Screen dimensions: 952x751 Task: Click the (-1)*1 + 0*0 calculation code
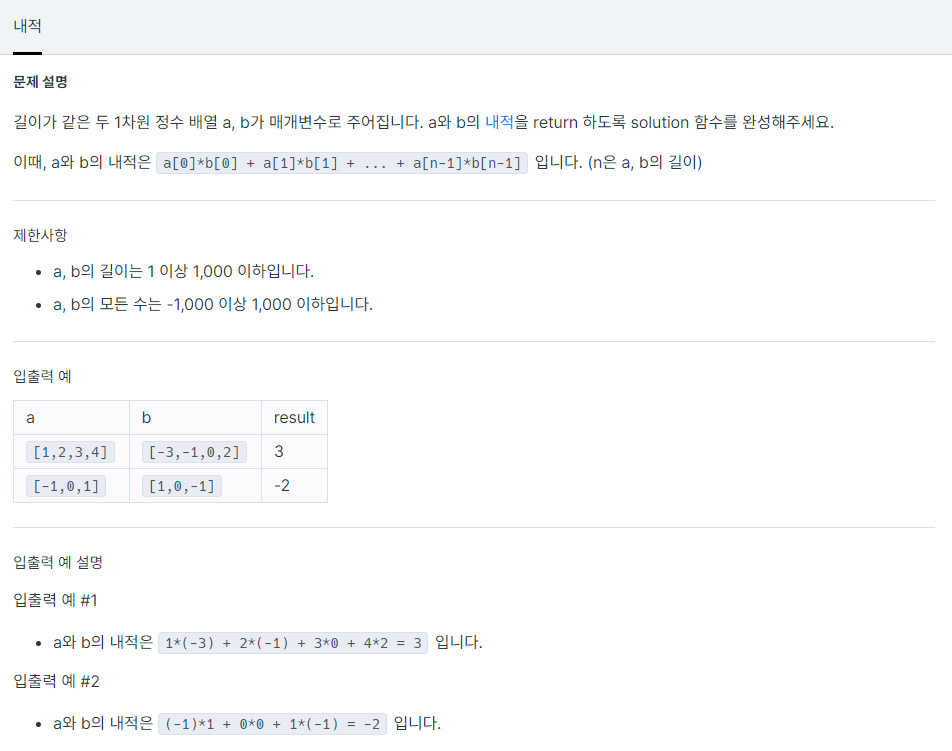click(272, 724)
